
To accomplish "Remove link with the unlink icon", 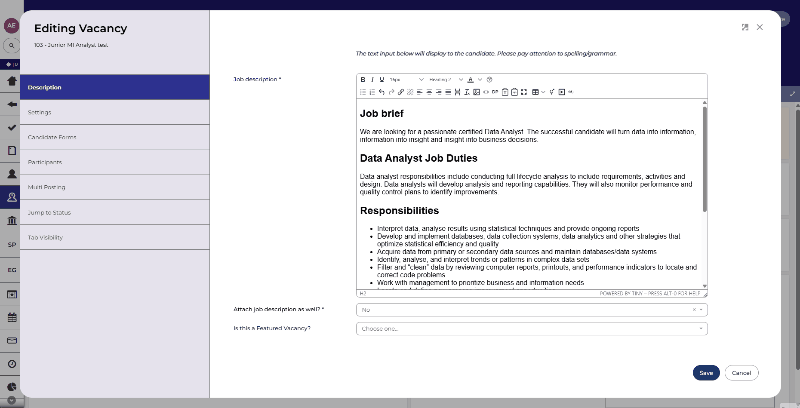I will (410, 92).
